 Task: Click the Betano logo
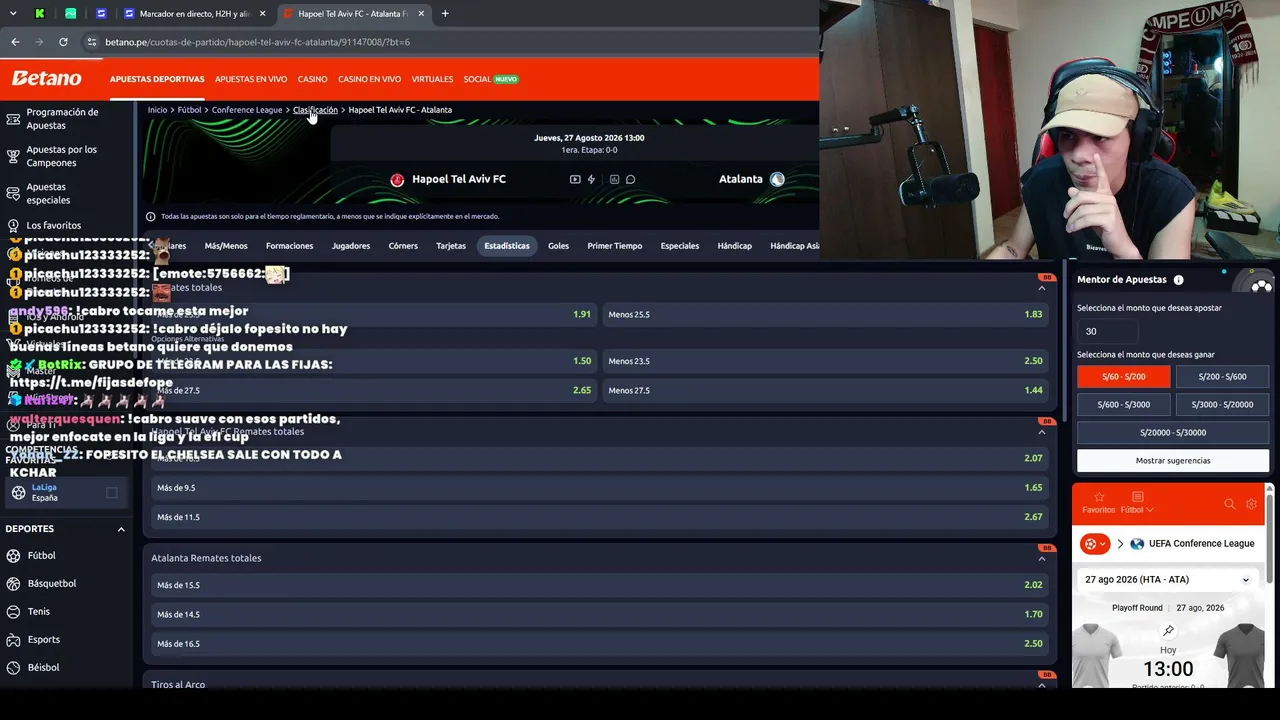(x=46, y=78)
